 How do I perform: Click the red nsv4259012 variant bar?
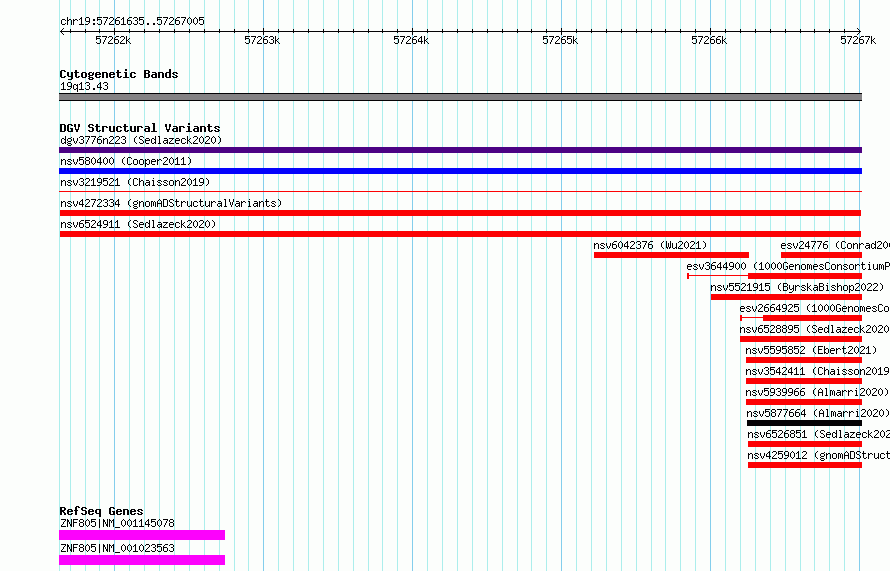pos(805,465)
